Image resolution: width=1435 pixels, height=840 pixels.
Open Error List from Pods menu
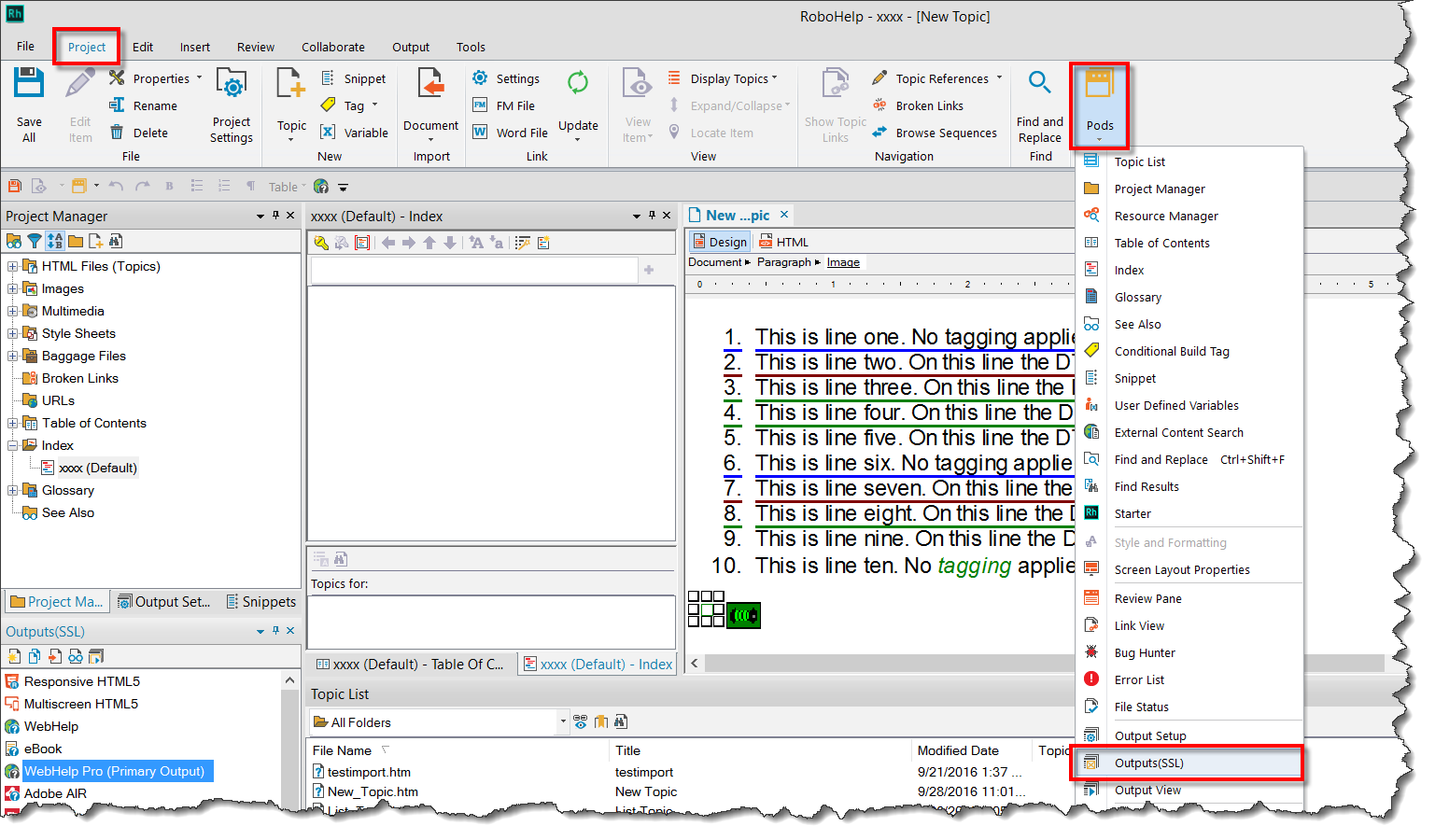point(1189,680)
